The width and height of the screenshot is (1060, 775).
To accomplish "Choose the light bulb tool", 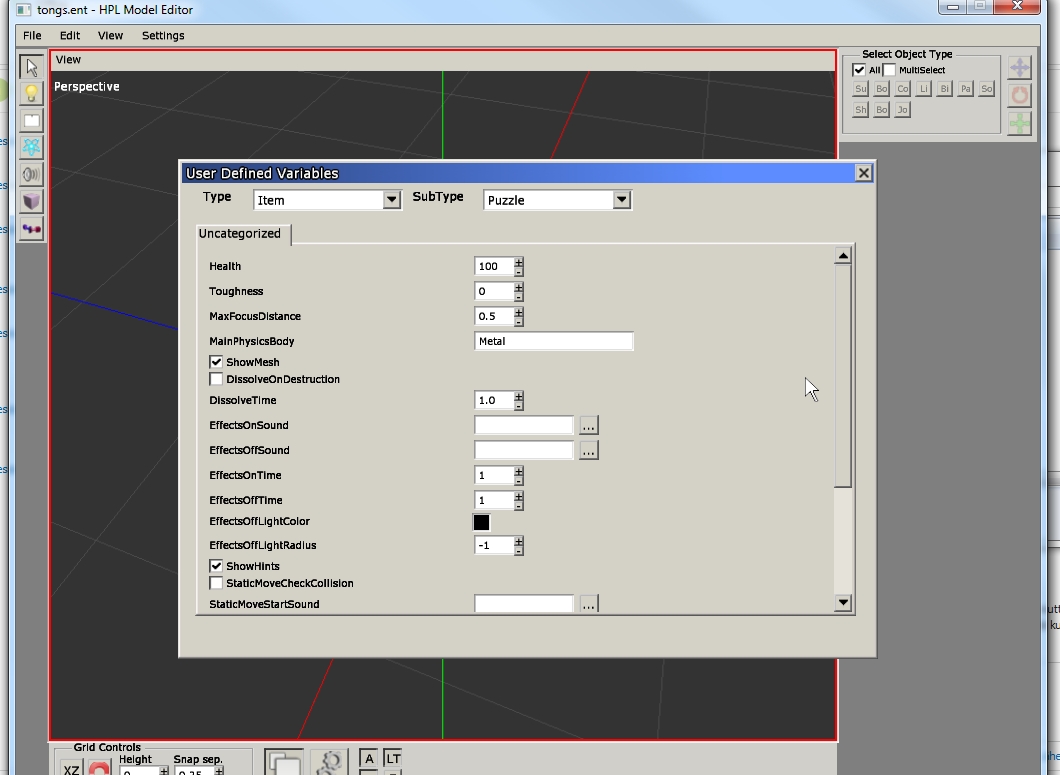I will click(32, 94).
